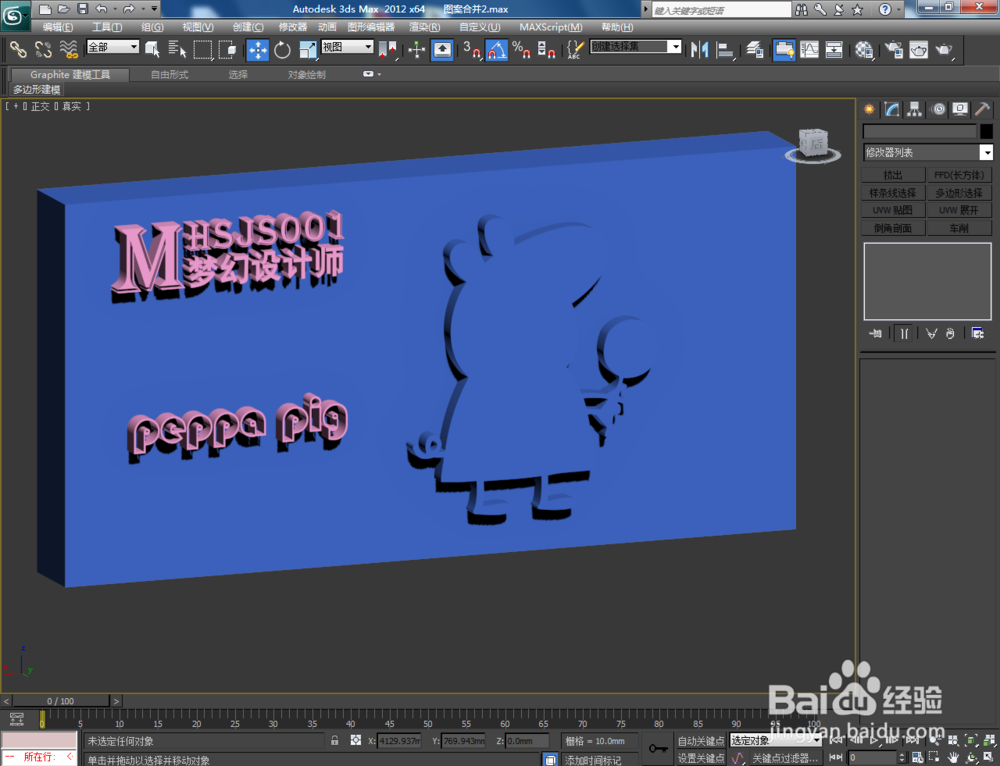Click the Undo arrow icon
This screenshot has height=766, width=1000.
(x=101, y=9)
